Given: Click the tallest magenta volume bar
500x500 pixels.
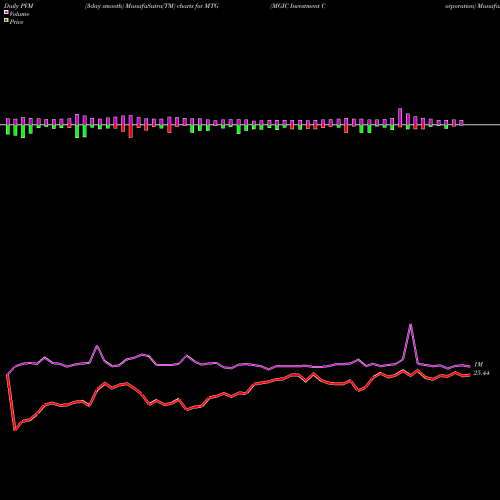Looking at the screenshot, I should [x=400, y=117].
